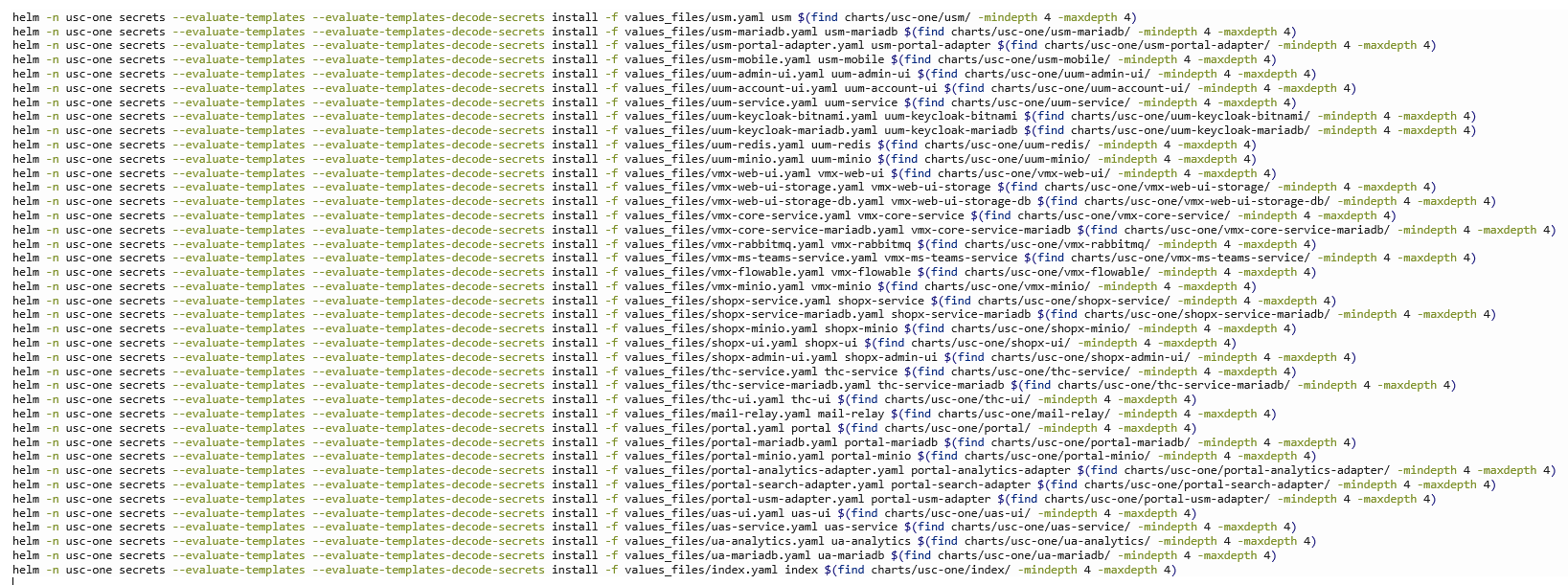Click the charts/usc-one/portal/ directory path

[x=958, y=428]
